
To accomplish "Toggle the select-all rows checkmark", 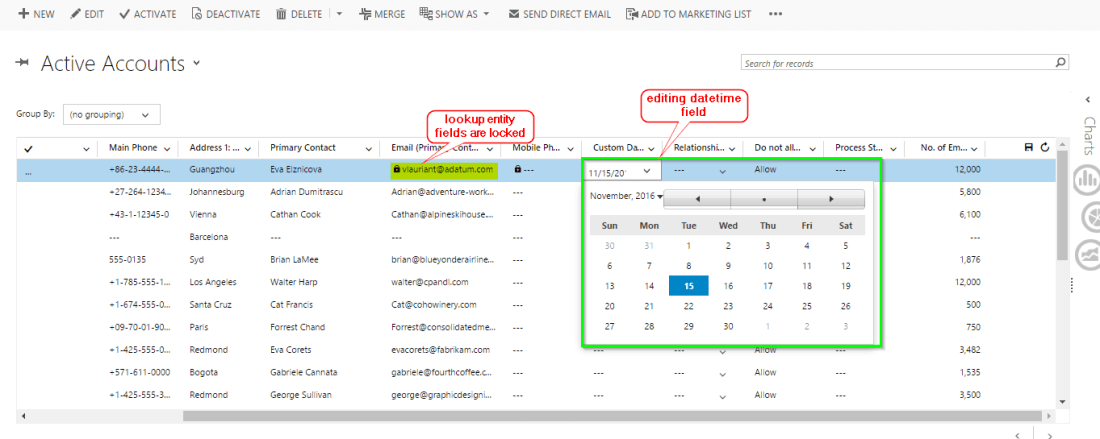I will pos(28,149).
